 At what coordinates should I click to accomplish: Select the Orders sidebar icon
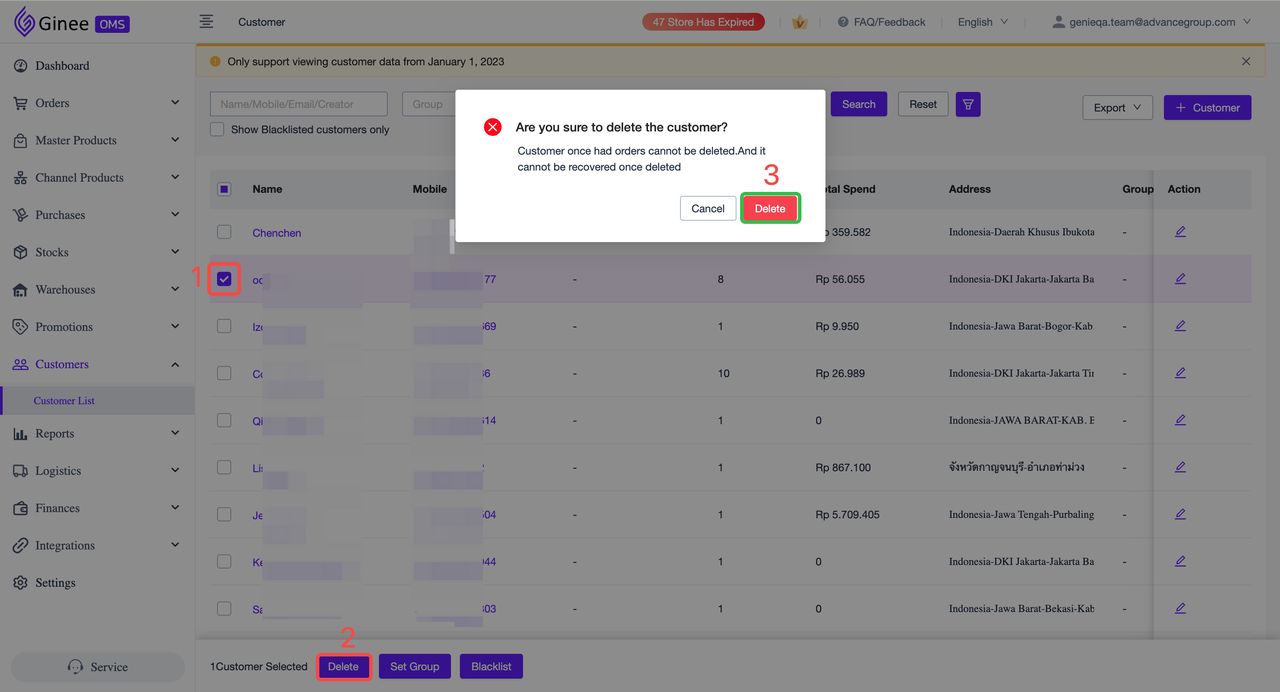point(21,102)
